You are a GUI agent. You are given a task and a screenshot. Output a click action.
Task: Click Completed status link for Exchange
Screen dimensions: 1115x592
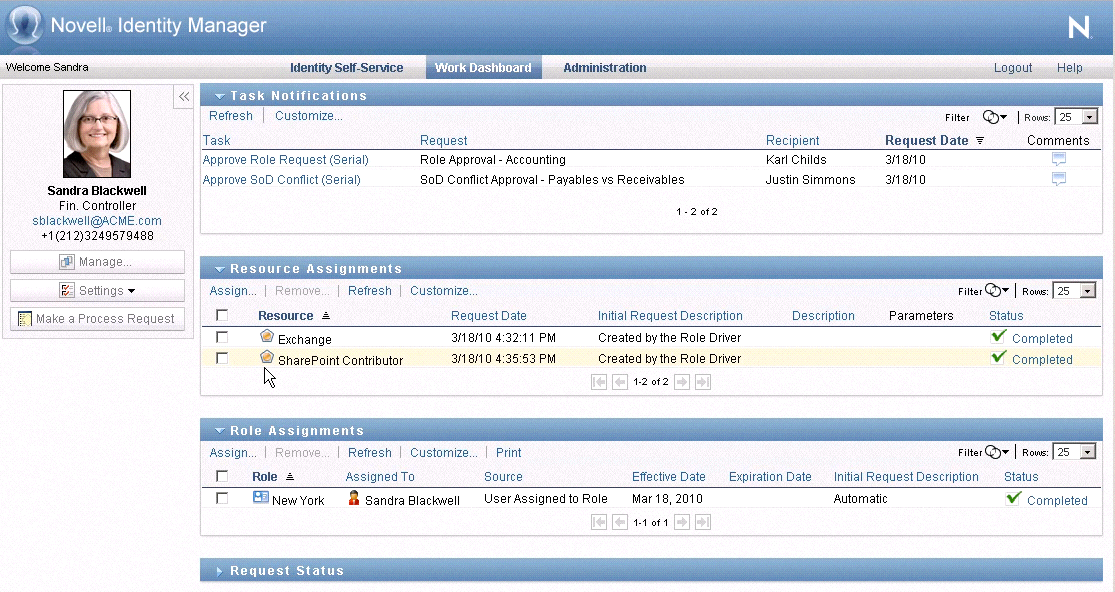point(1042,339)
